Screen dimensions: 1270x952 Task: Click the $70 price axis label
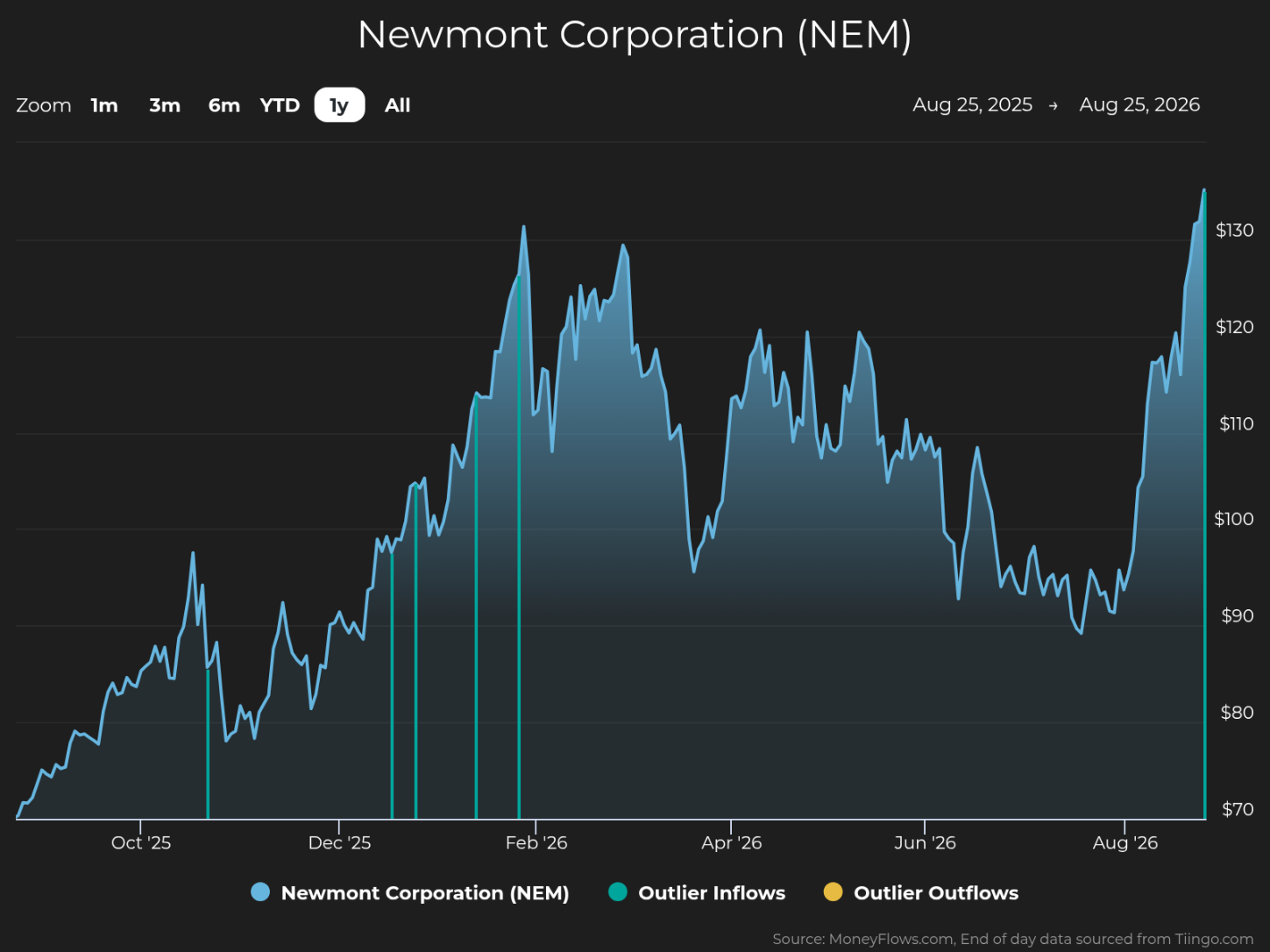[x=1238, y=809]
